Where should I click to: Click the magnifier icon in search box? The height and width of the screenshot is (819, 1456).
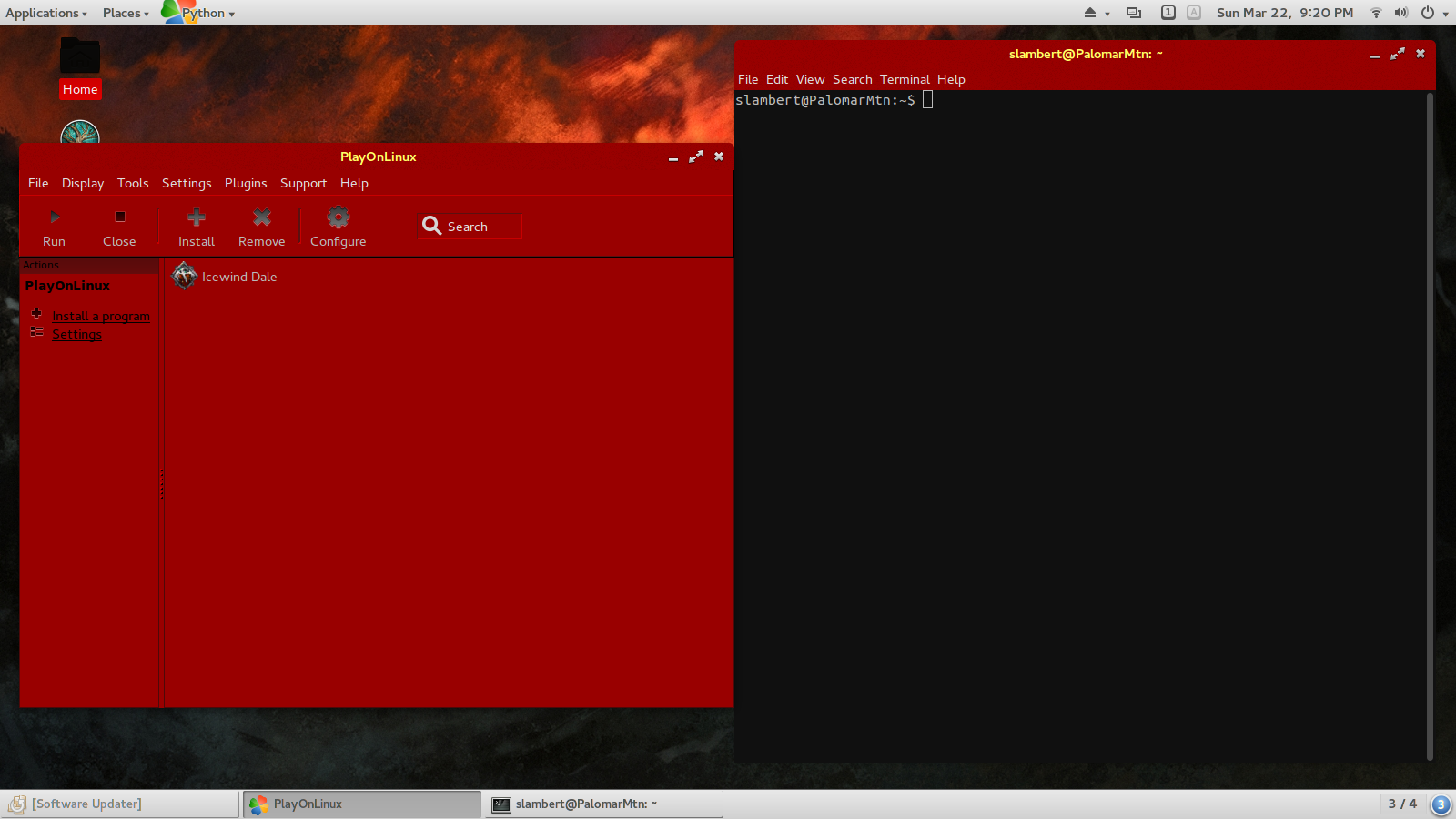point(432,226)
